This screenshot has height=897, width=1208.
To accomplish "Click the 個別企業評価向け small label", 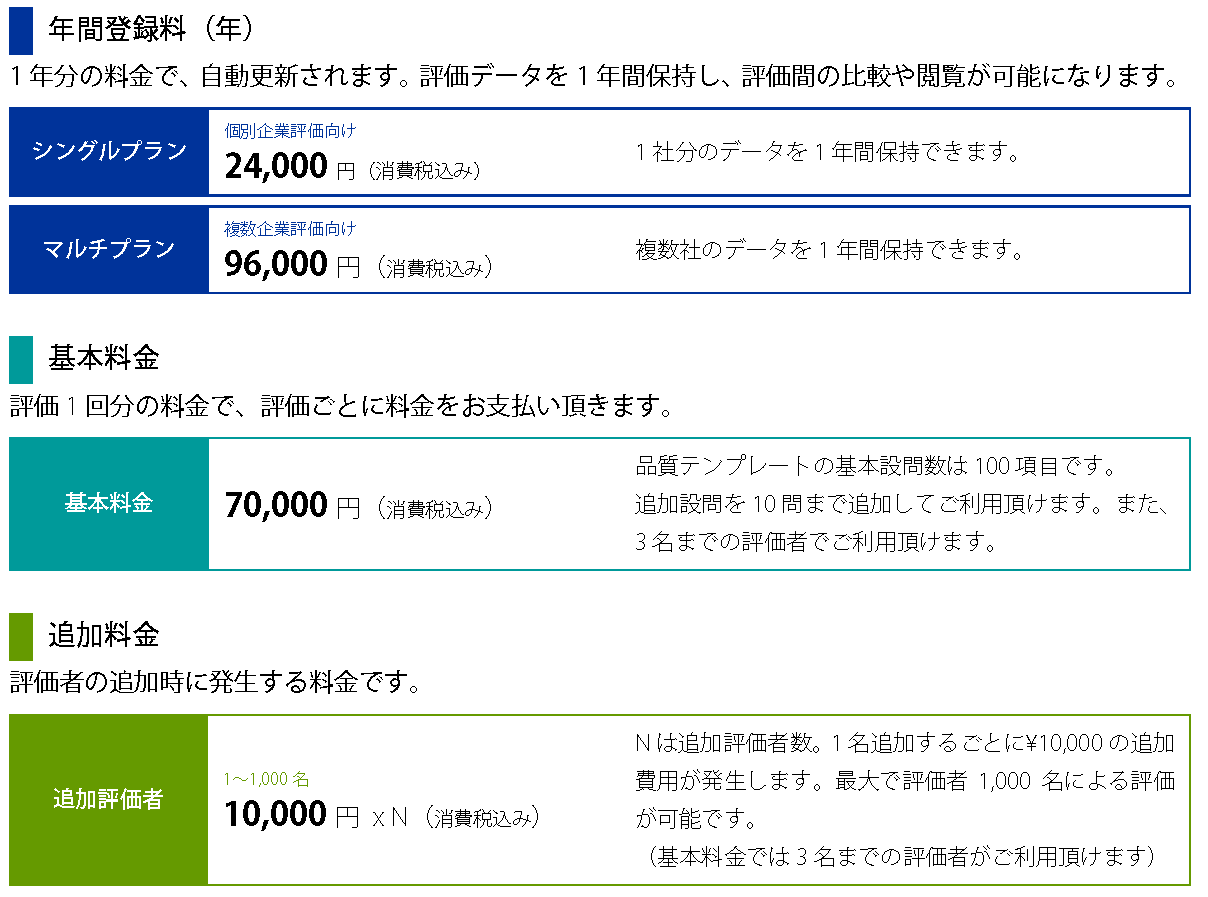I will [290, 130].
